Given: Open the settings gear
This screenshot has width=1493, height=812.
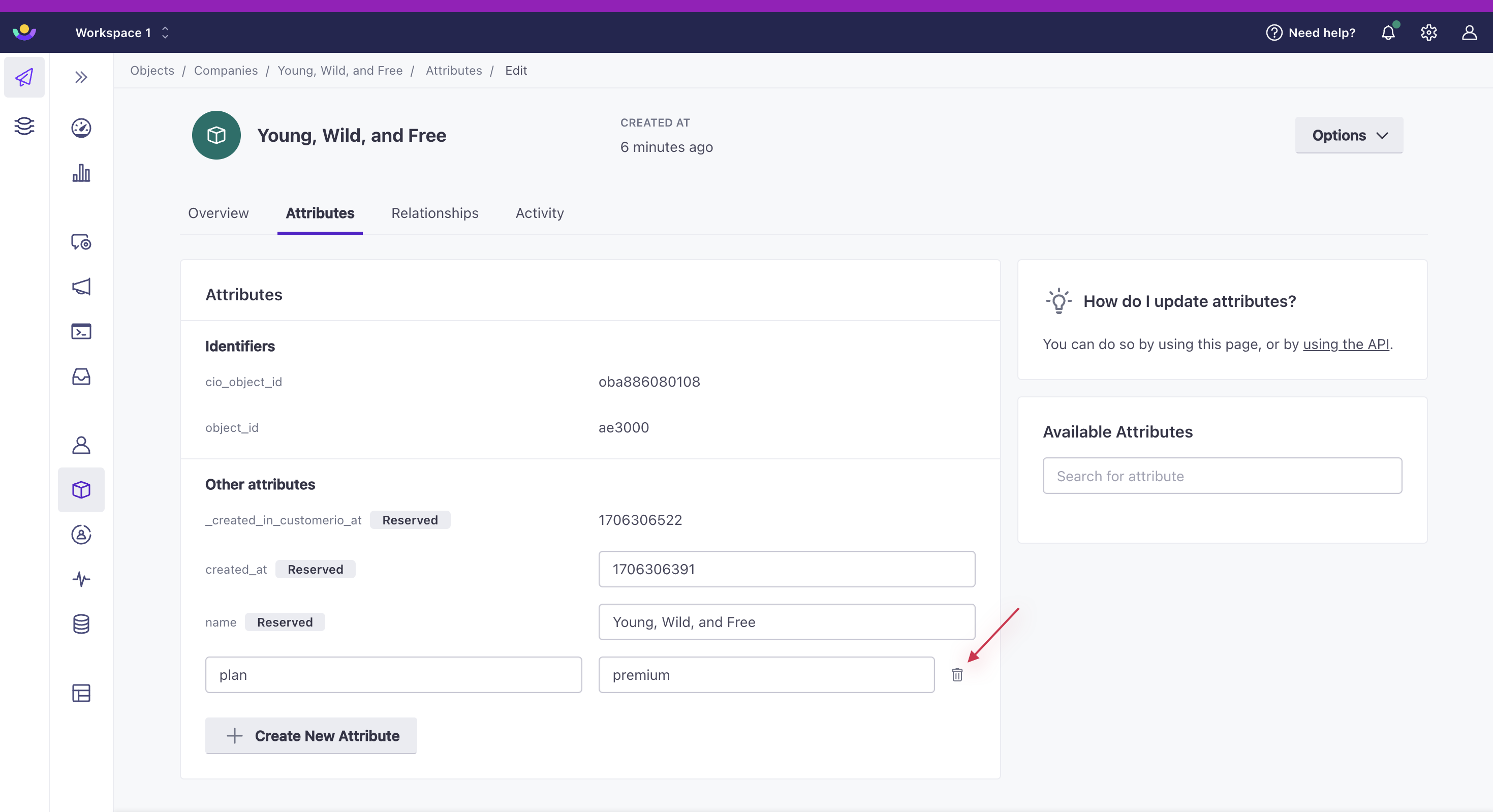Looking at the screenshot, I should pos(1428,33).
